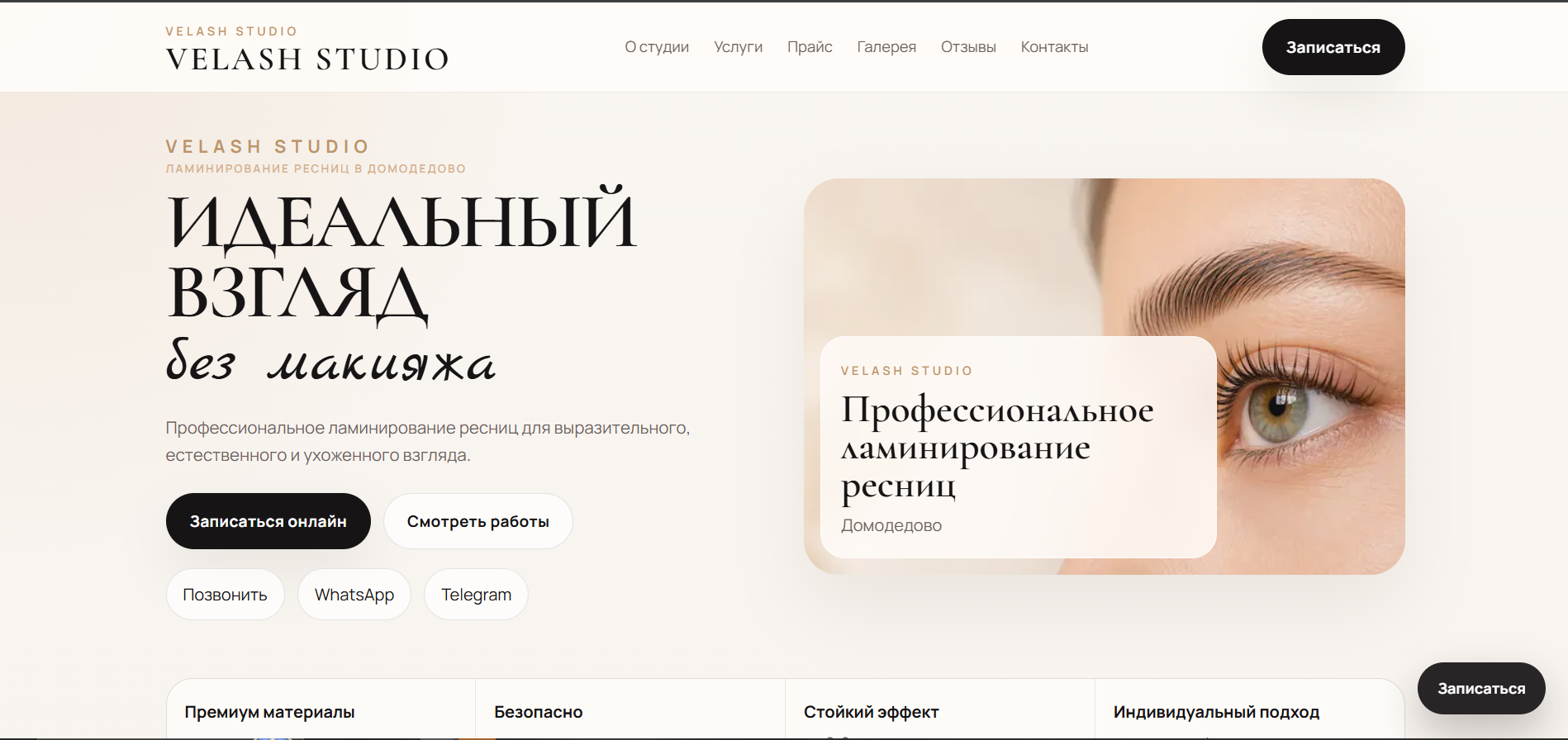Click the Записаться онлайн button

coord(268,521)
